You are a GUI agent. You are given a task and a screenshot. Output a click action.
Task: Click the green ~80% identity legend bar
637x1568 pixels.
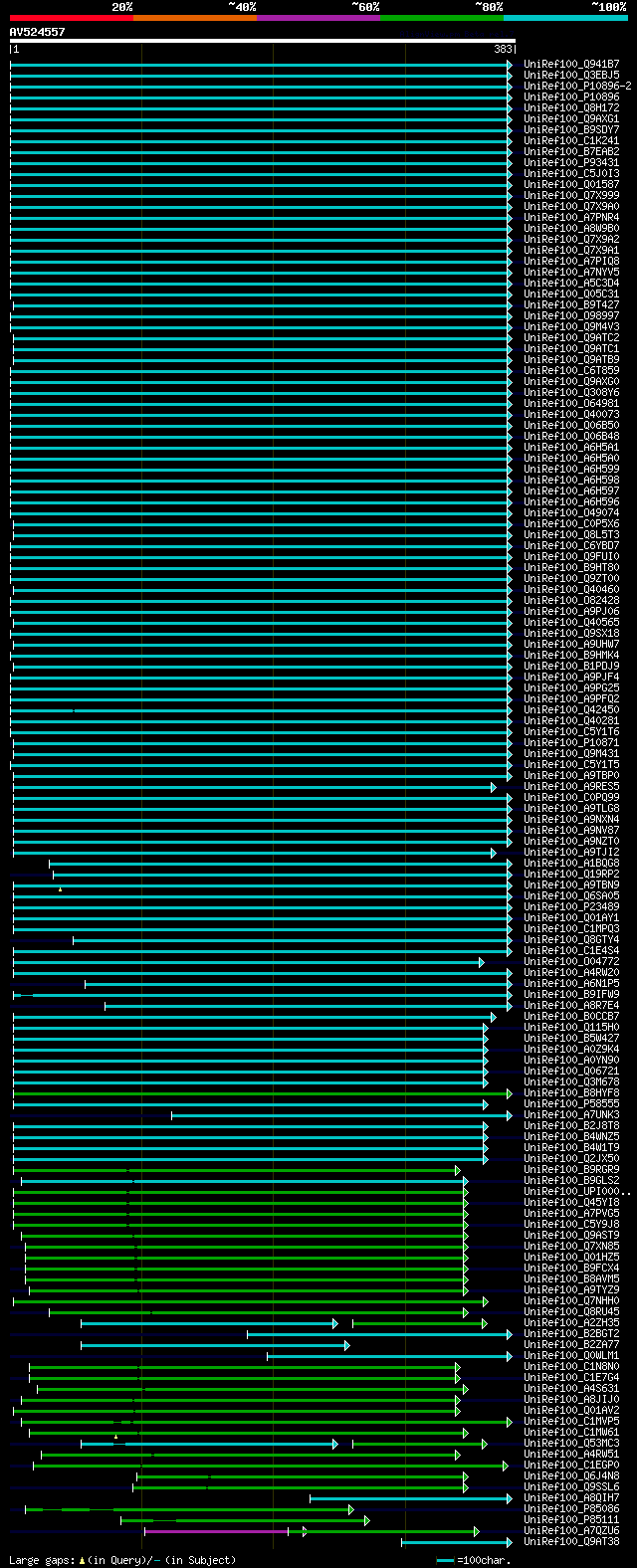pos(441,18)
